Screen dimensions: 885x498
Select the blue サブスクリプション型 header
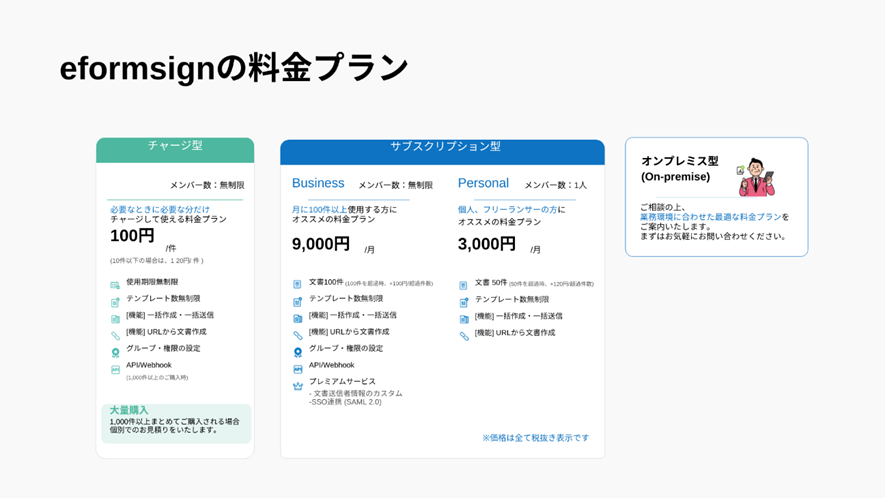pyautogui.click(x=442, y=152)
